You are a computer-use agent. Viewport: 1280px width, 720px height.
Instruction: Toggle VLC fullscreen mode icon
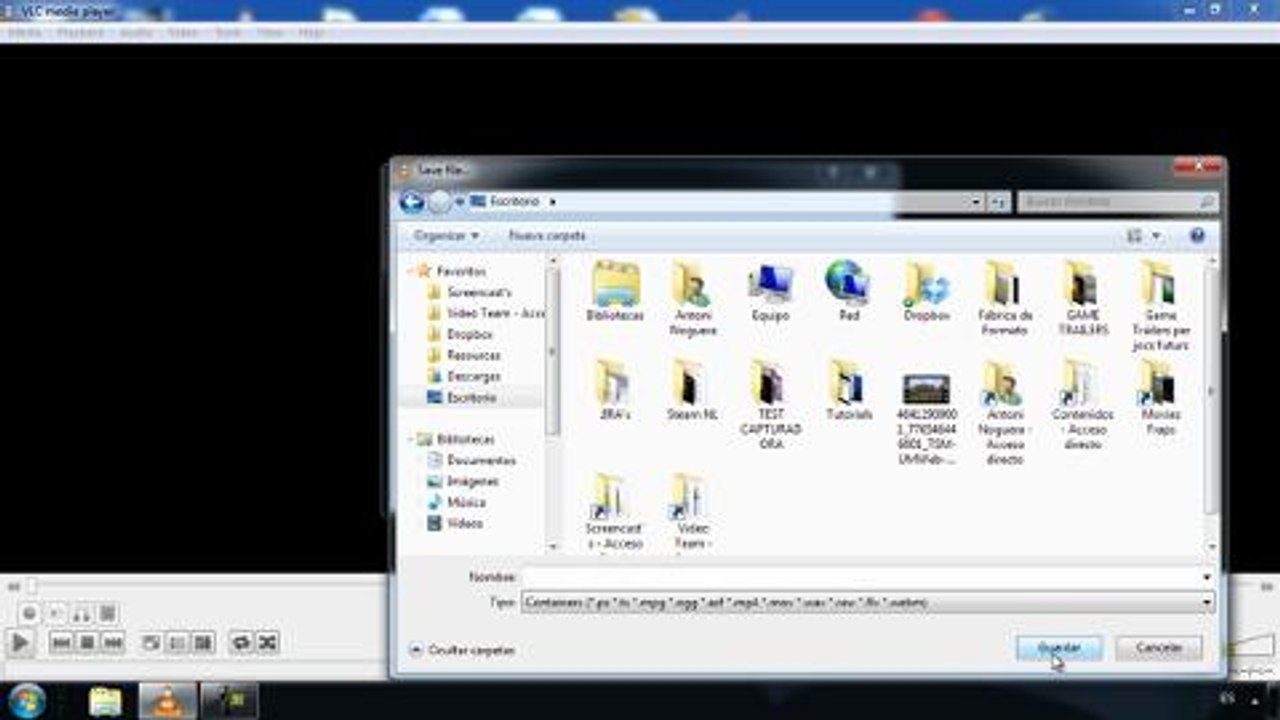pos(151,643)
